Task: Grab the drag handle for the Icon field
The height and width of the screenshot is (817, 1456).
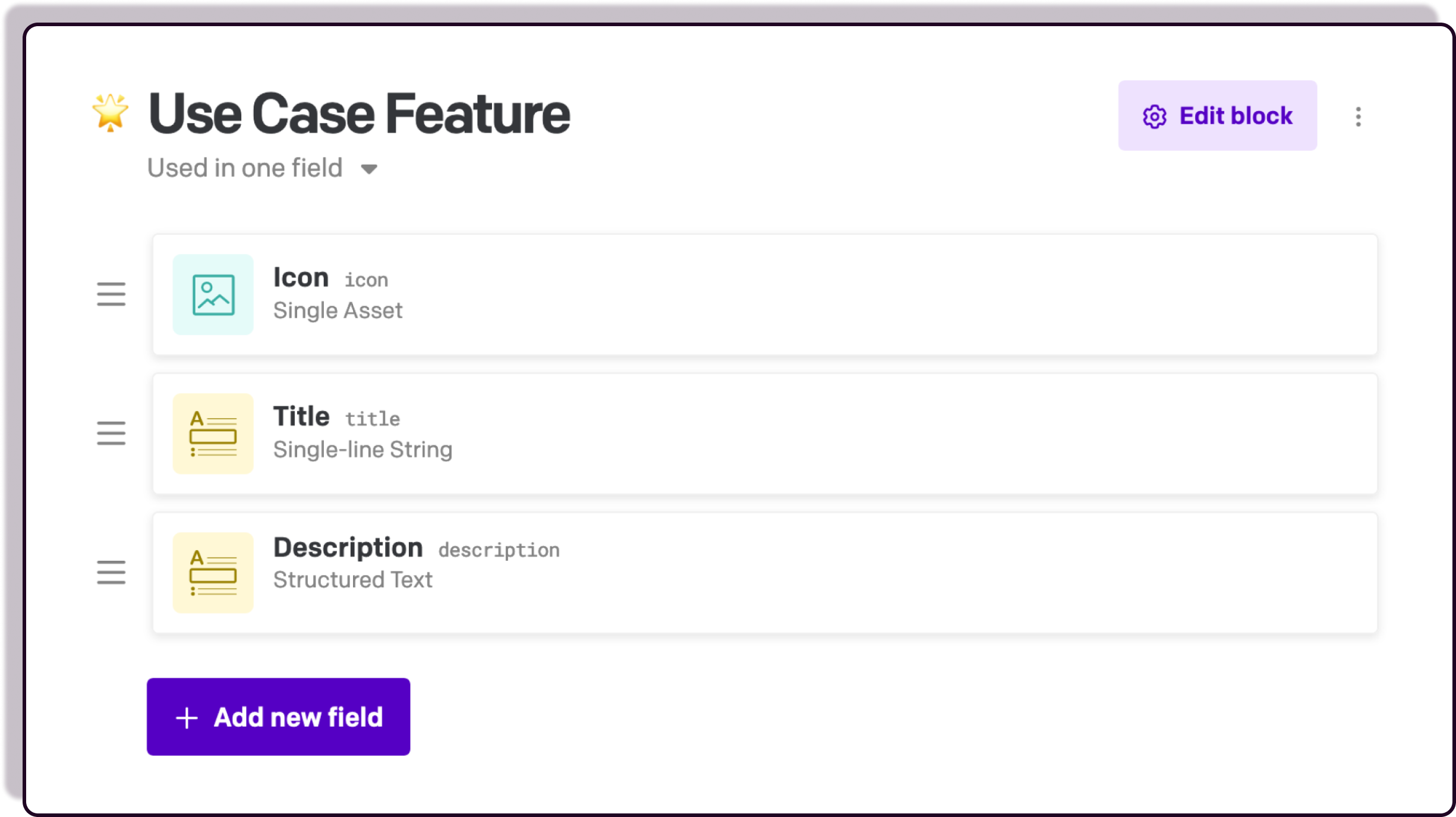Action: pyautogui.click(x=111, y=294)
